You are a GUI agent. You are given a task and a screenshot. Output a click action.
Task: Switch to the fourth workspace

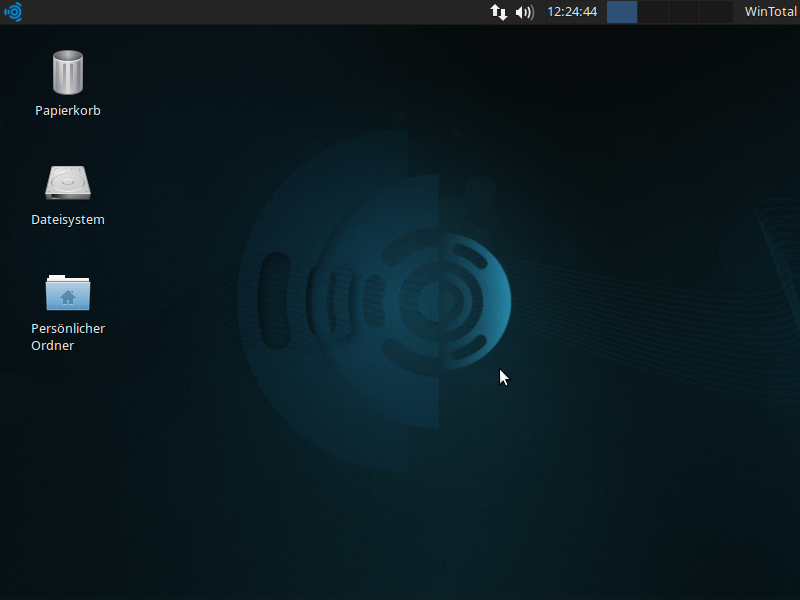click(716, 12)
